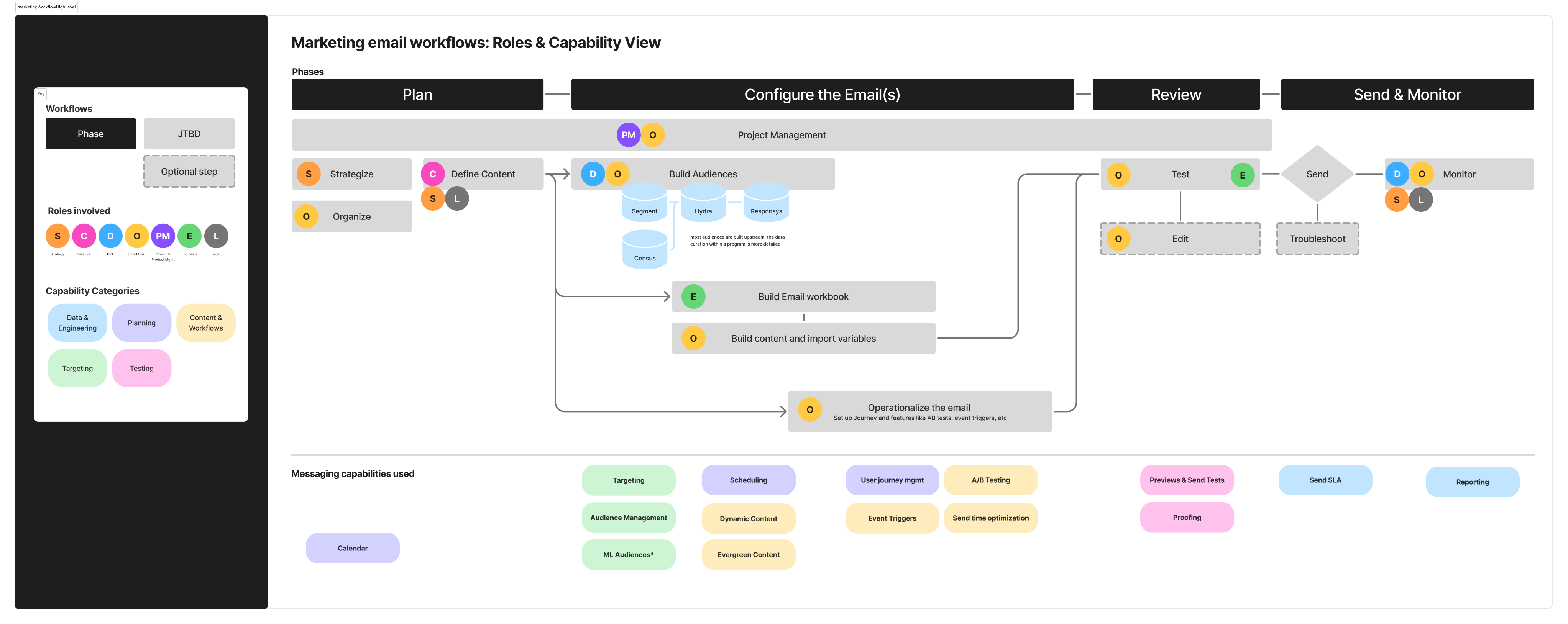Click the Send & Monitor phase header

tap(1407, 94)
